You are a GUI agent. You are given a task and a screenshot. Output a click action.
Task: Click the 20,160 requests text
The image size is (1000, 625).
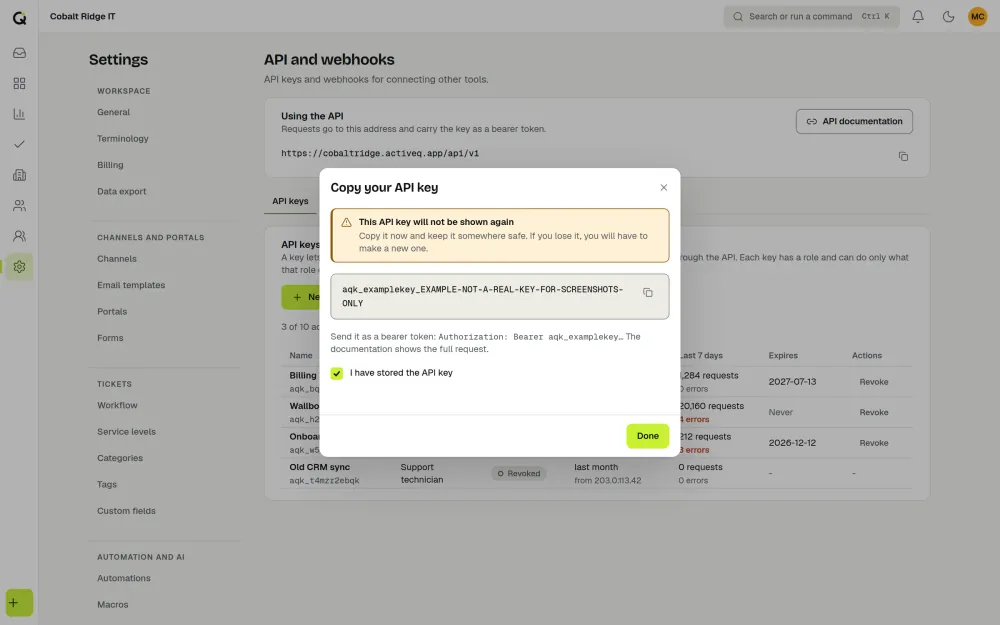tap(711, 406)
